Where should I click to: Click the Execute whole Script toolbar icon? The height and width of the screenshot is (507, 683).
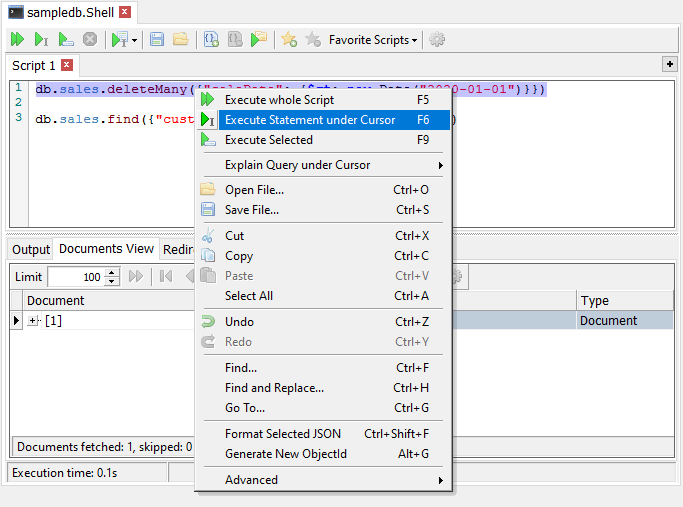pyautogui.click(x=17, y=40)
